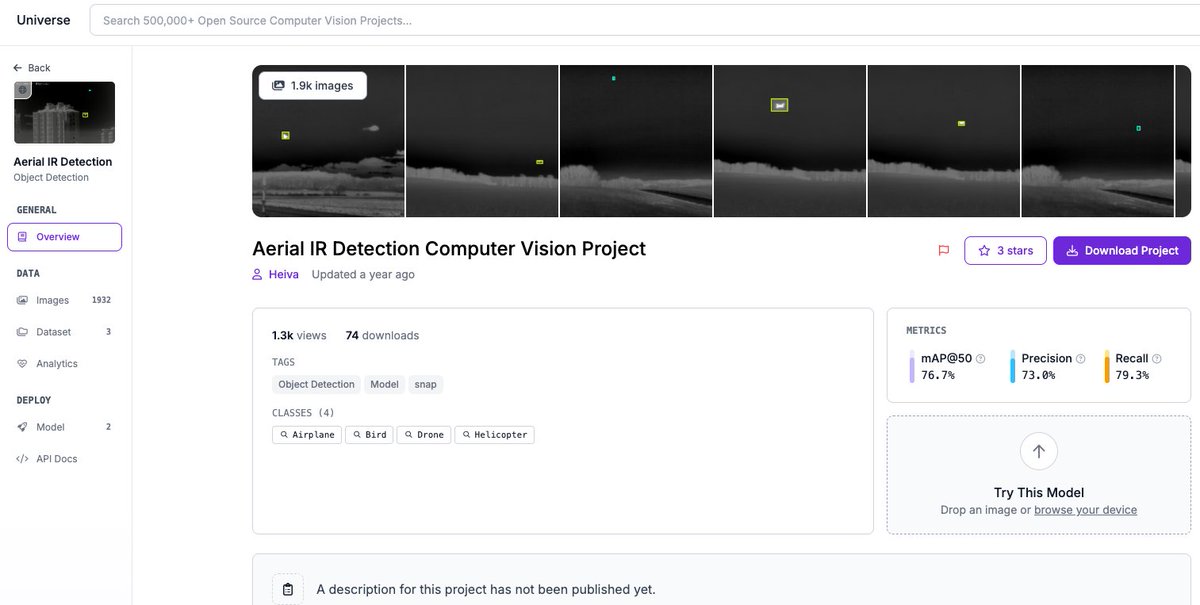Open sixth IR thumbnail in strip
Image resolution: width=1200 pixels, height=605 pixels.
[1098, 141]
